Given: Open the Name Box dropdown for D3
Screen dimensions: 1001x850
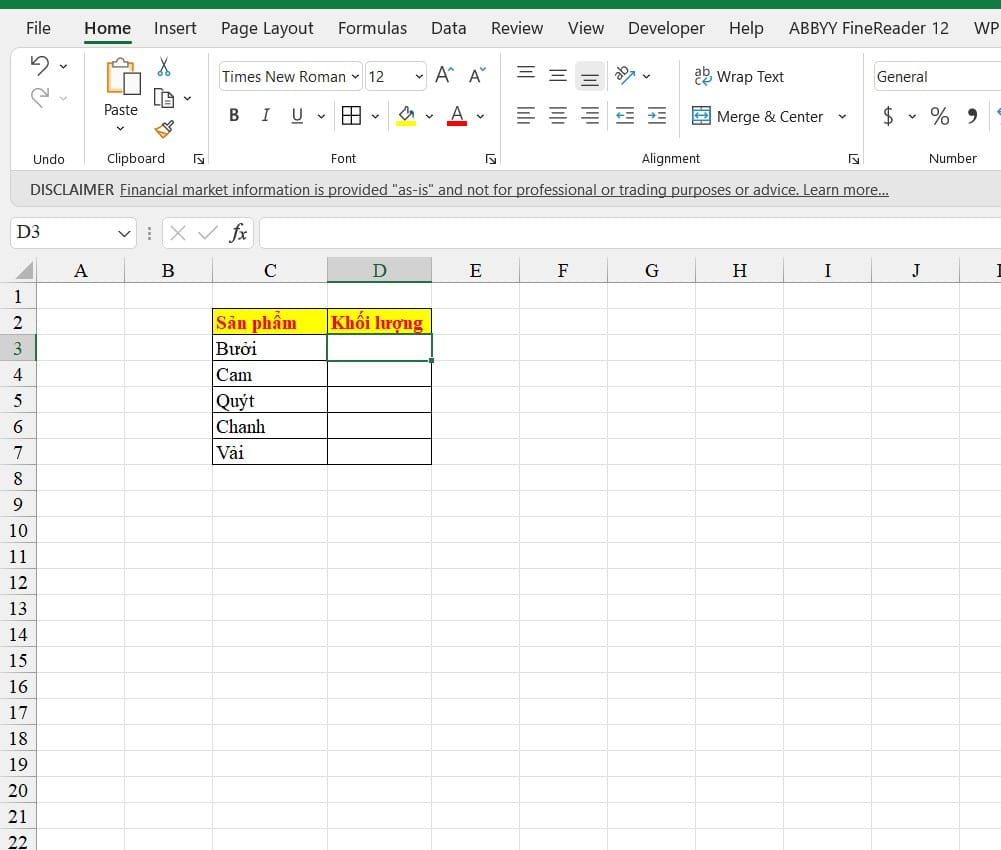Looking at the screenshot, I should tap(124, 234).
